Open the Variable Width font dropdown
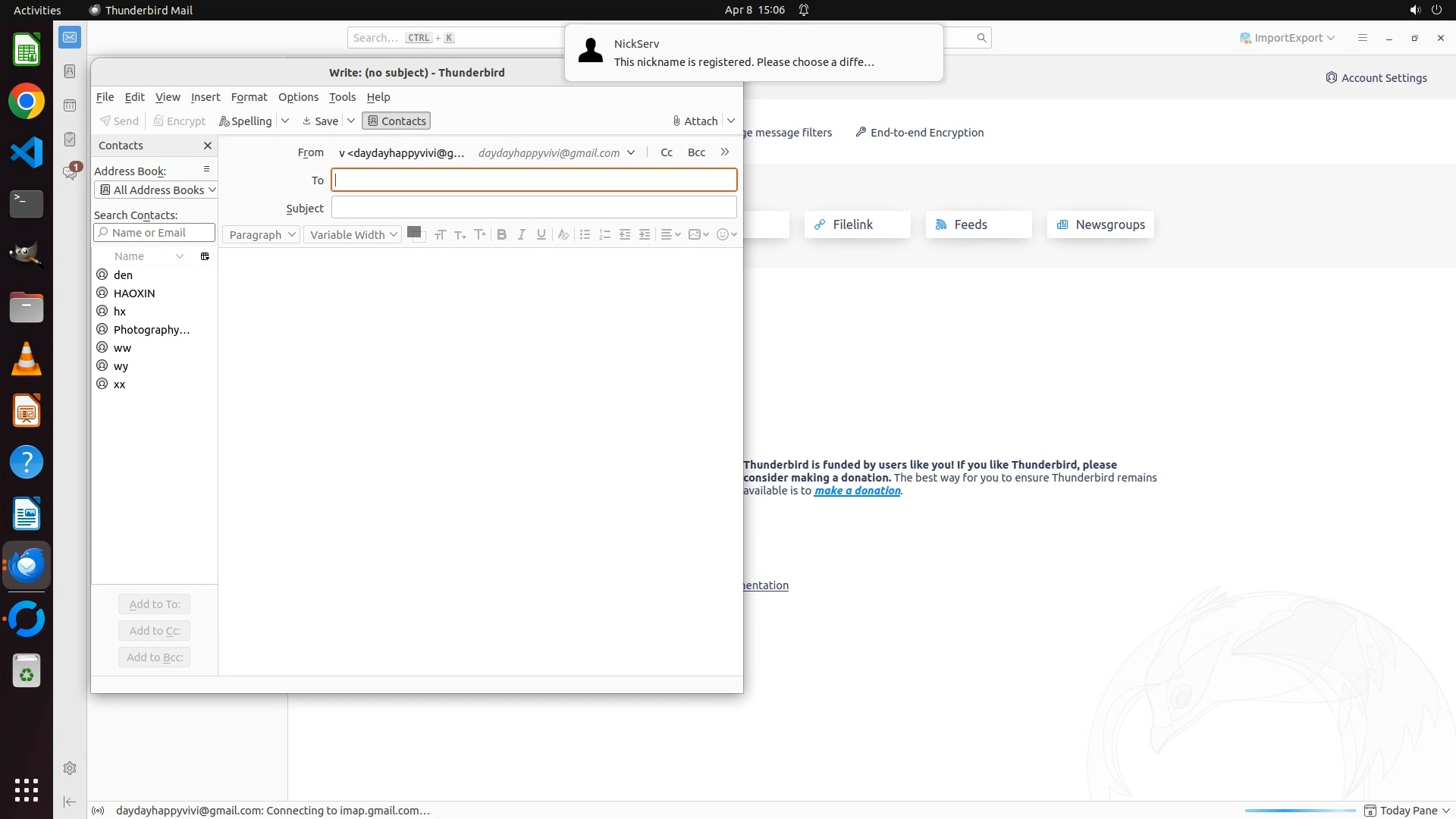 click(x=353, y=235)
